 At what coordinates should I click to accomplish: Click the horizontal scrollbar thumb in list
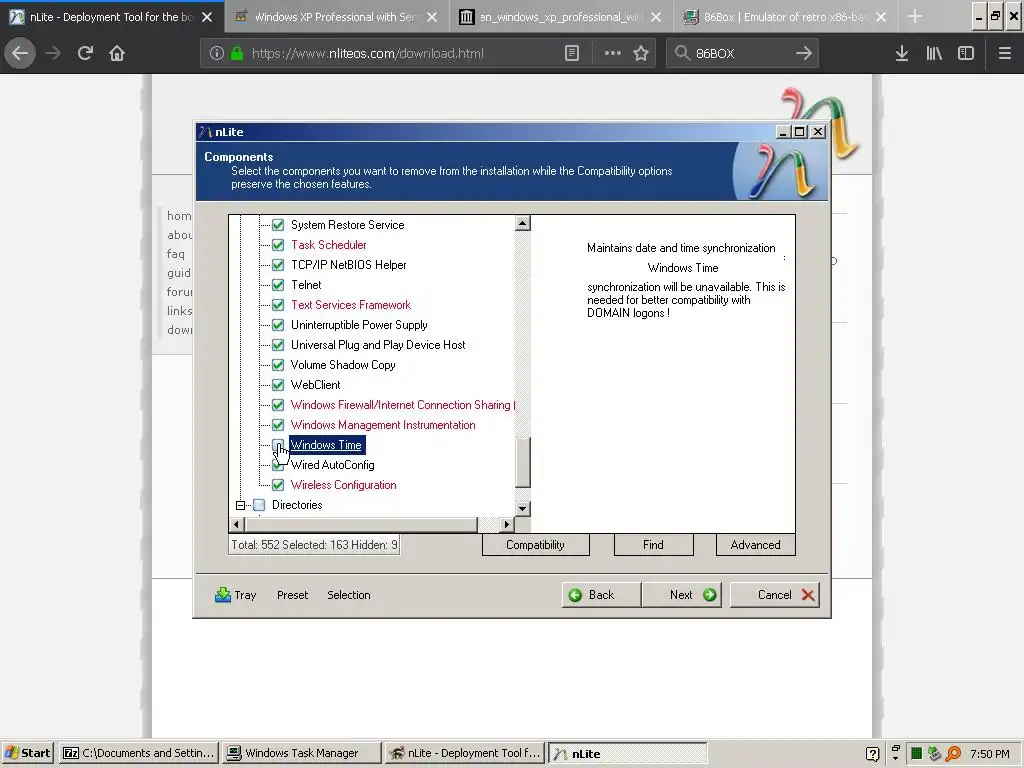point(361,524)
